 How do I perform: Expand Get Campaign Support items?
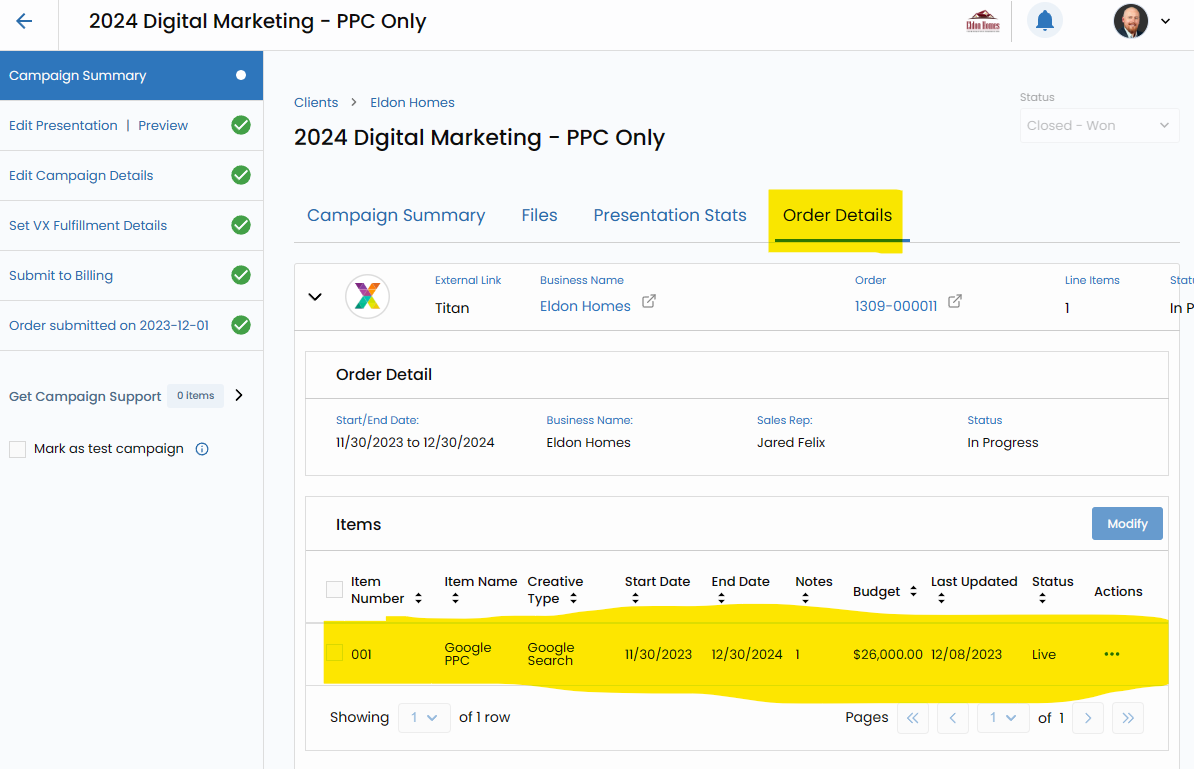click(x=239, y=395)
